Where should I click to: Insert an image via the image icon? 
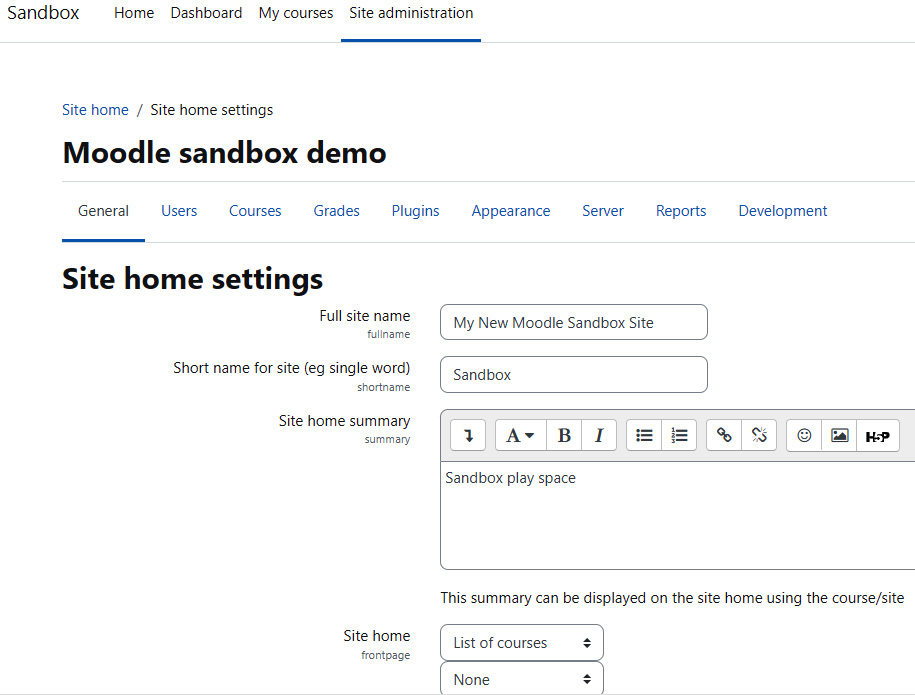[x=839, y=435]
